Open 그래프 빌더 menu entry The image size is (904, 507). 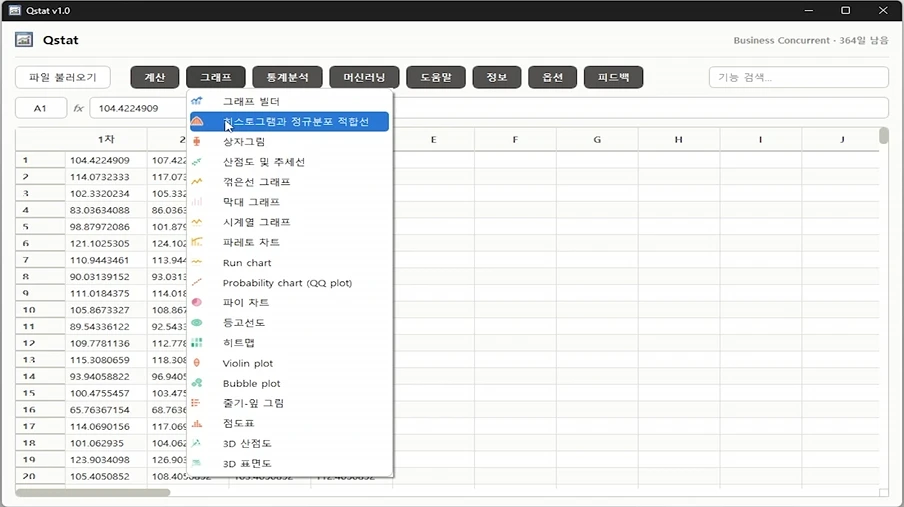tap(289, 101)
